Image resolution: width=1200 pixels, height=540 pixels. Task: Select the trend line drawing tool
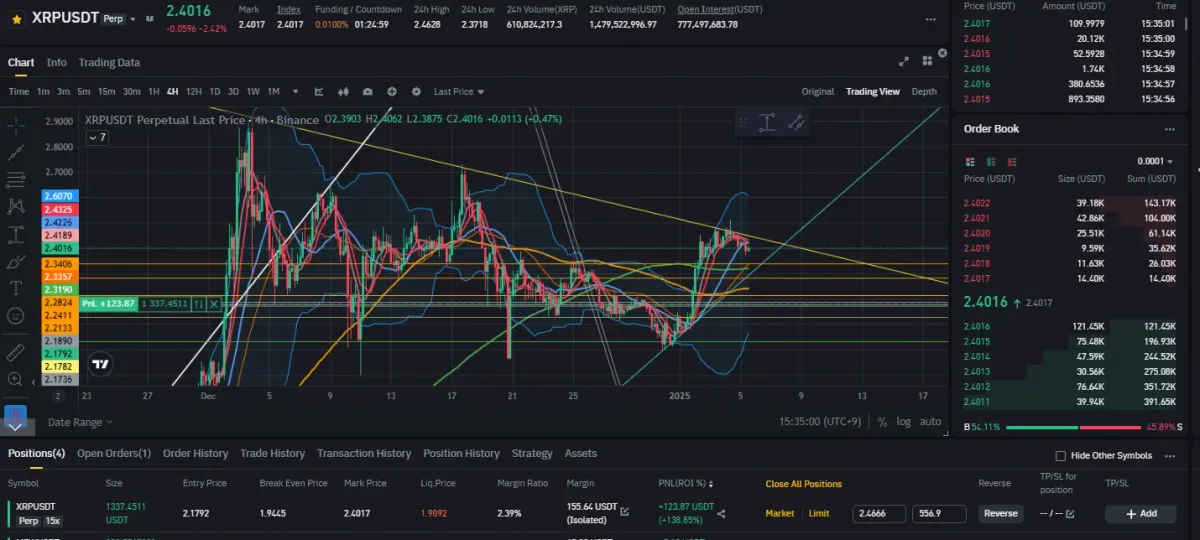pos(16,153)
